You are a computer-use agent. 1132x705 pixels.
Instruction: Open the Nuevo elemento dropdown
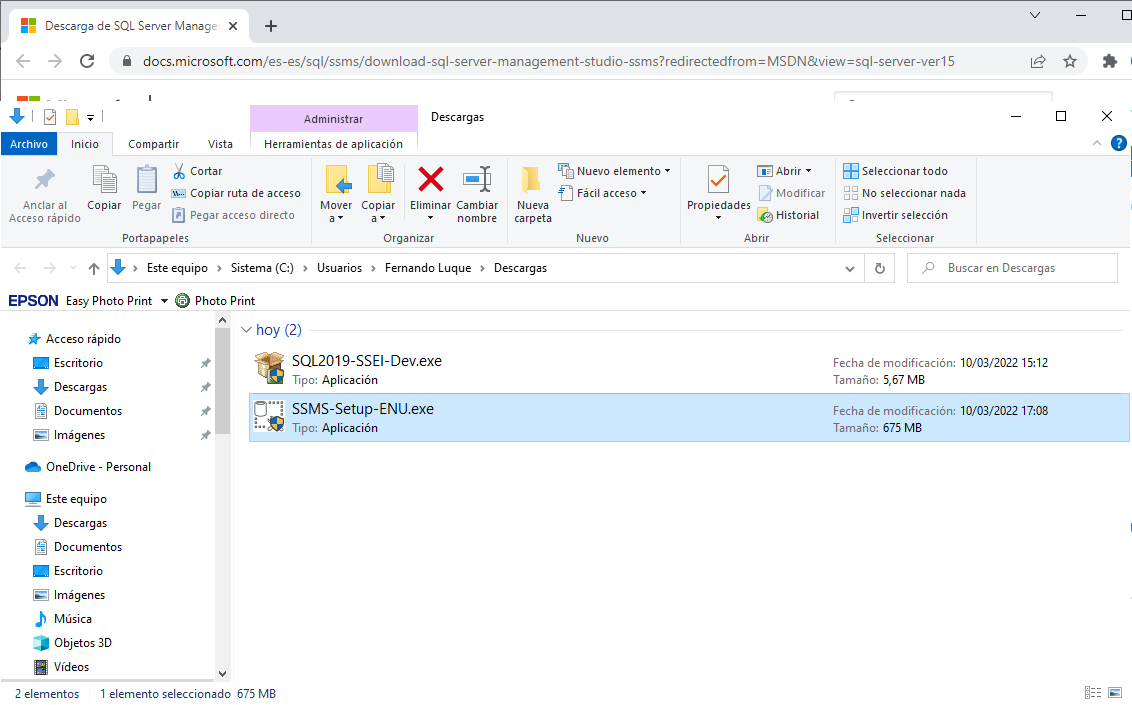coord(614,171)
